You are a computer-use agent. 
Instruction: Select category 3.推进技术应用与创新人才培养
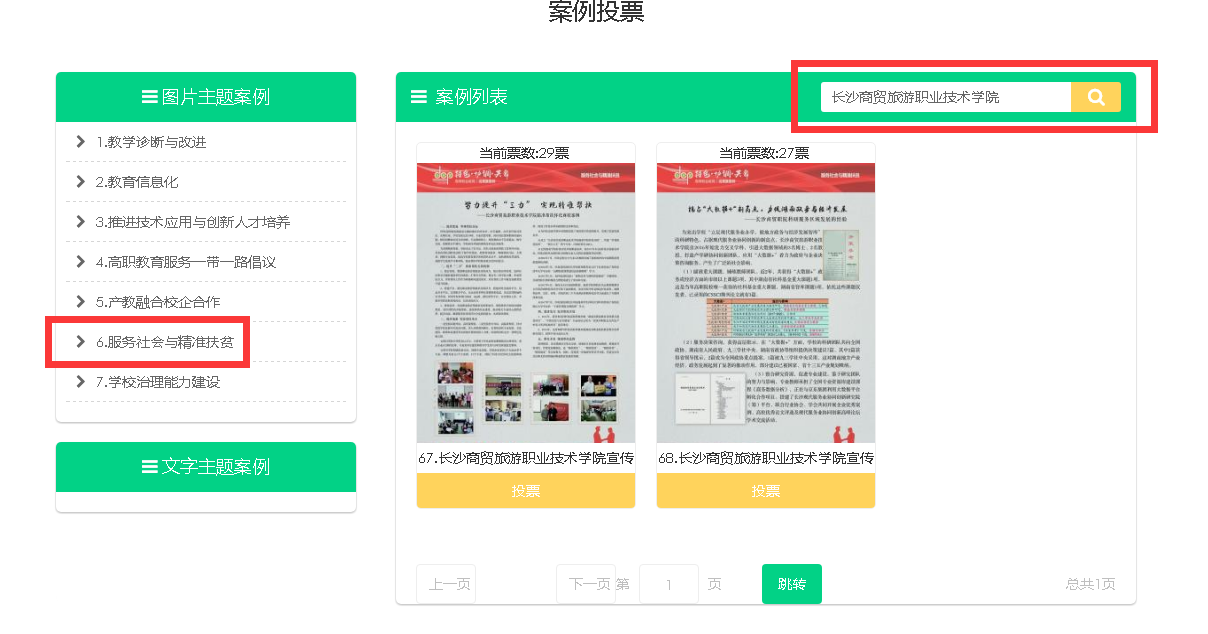click(x=193, y=222)
